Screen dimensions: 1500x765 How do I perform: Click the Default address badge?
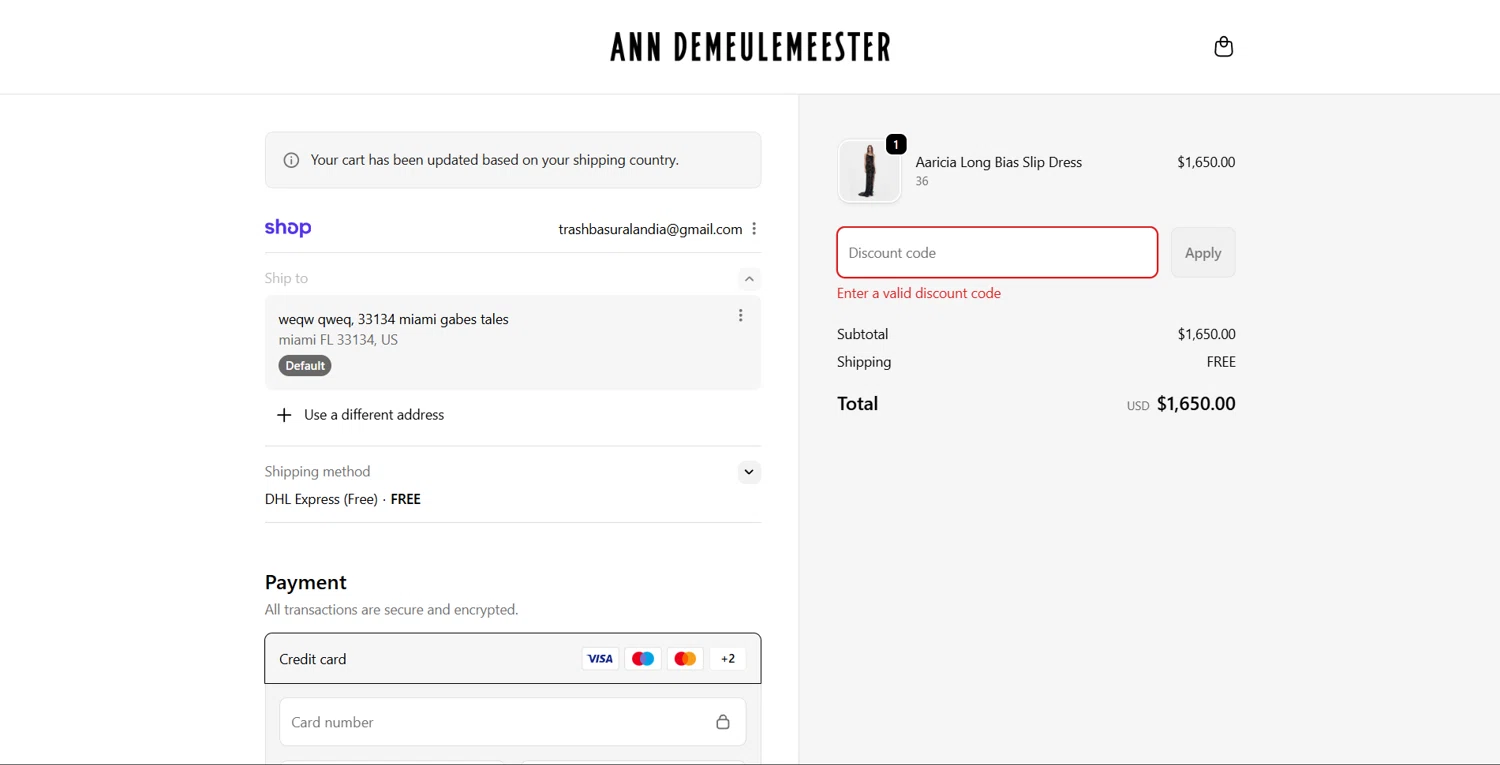[305, 366]
